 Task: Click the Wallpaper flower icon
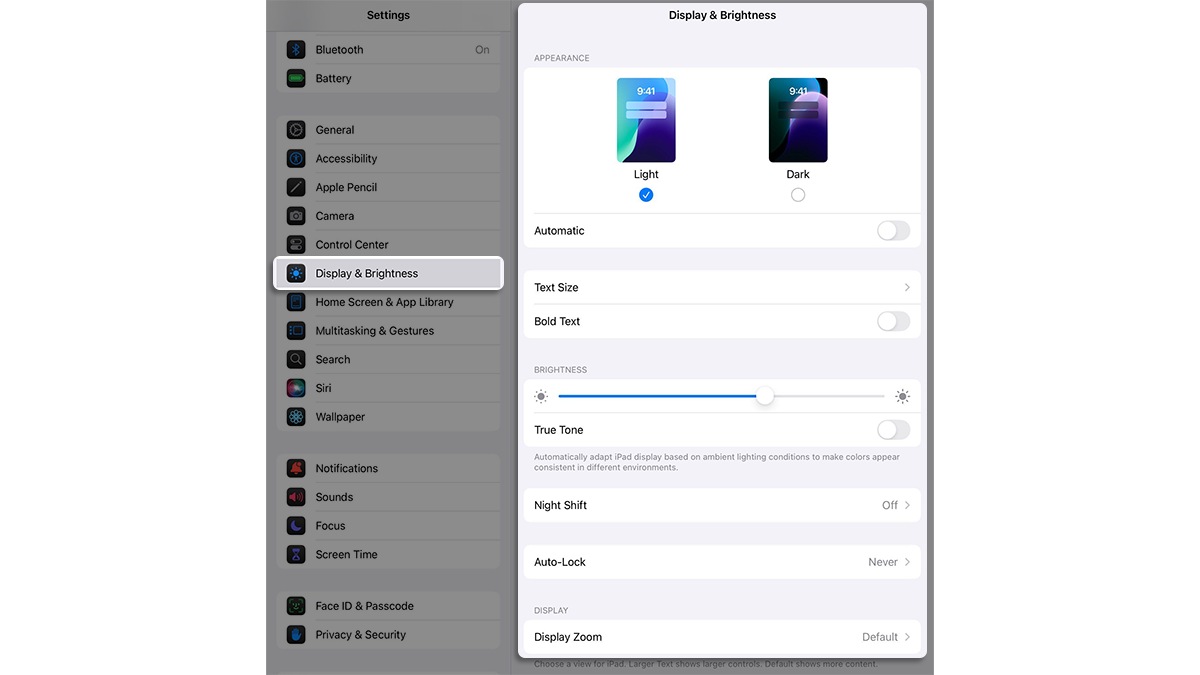coord(296,416)
